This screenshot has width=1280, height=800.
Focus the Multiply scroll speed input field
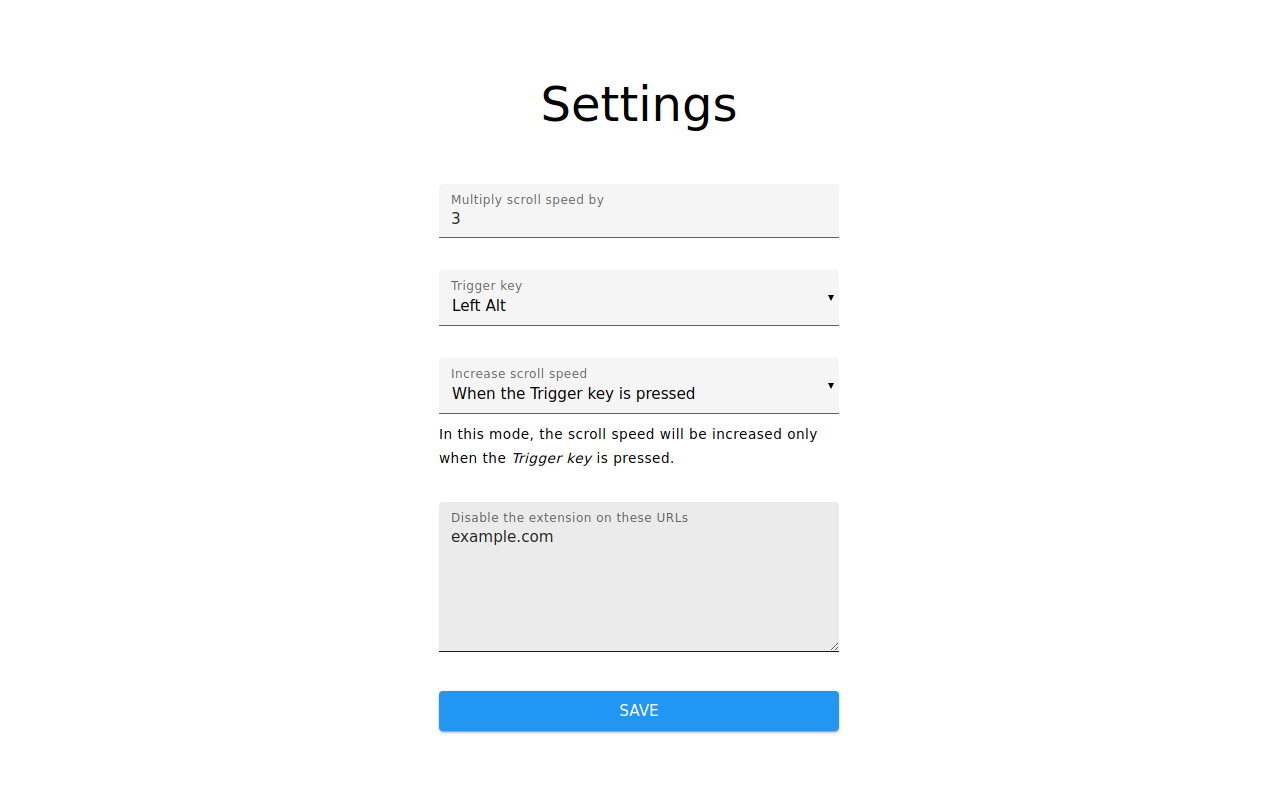coord(638,211)
